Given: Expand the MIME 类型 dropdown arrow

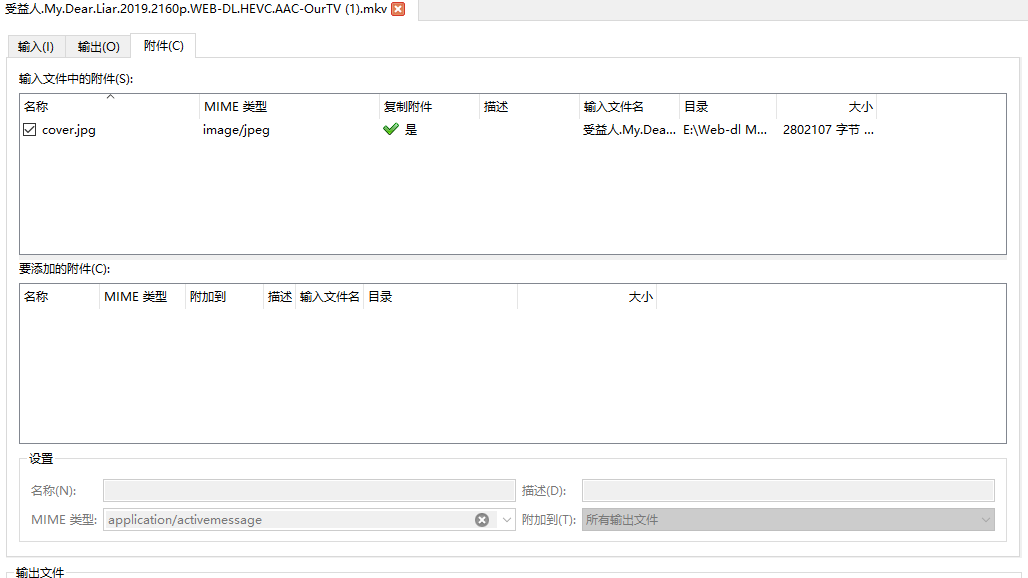Looking at the screenshot, I should tap(506, 520).
